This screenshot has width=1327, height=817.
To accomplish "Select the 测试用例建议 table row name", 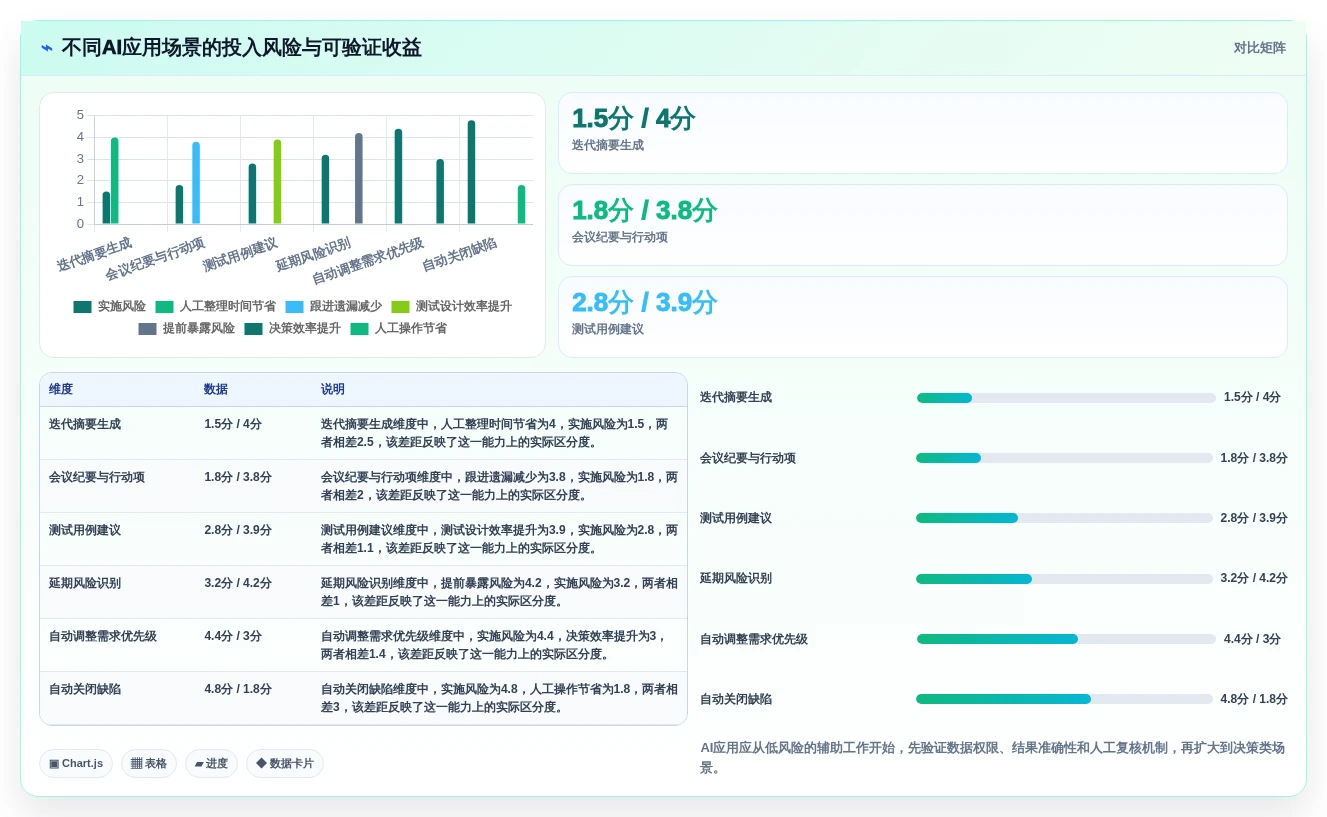I will coord(85,530).
